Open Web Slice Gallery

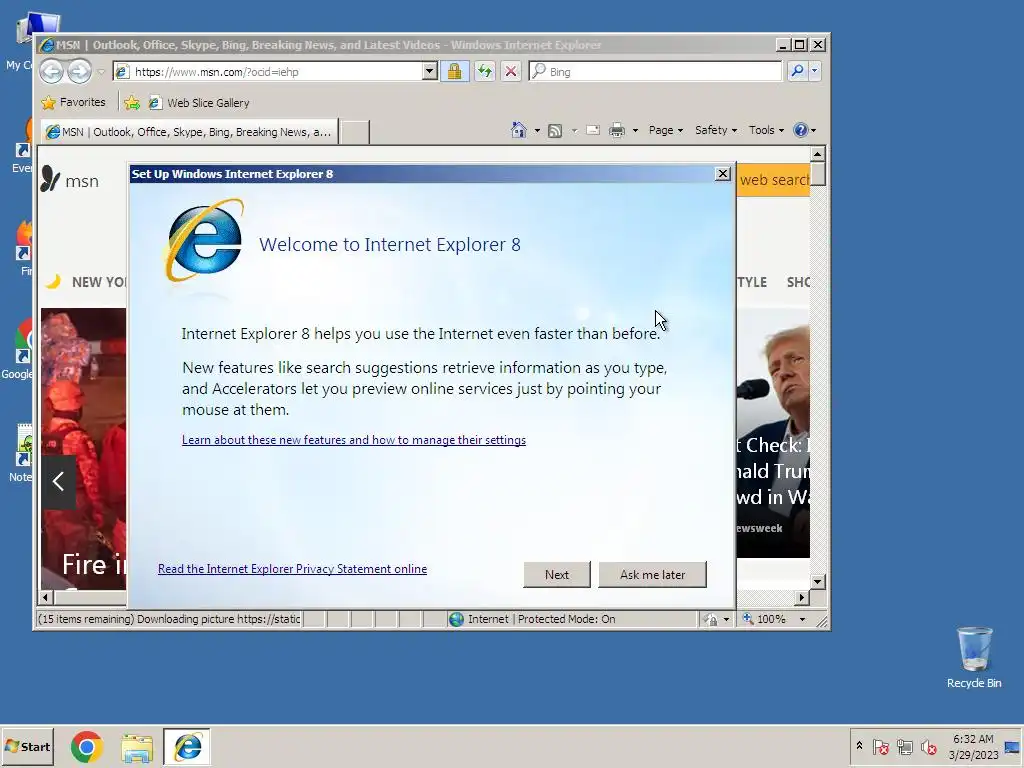(x=199, y=103)
